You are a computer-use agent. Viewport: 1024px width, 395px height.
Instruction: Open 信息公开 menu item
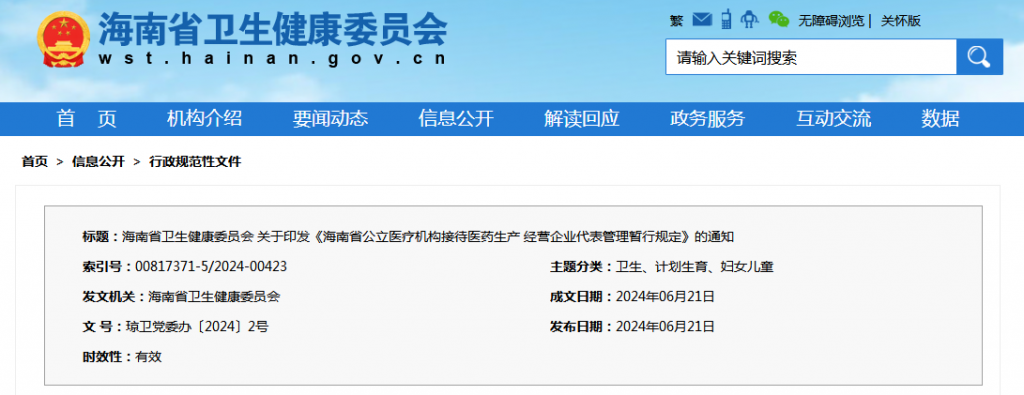pyautogui.click(x=456, y=119)
